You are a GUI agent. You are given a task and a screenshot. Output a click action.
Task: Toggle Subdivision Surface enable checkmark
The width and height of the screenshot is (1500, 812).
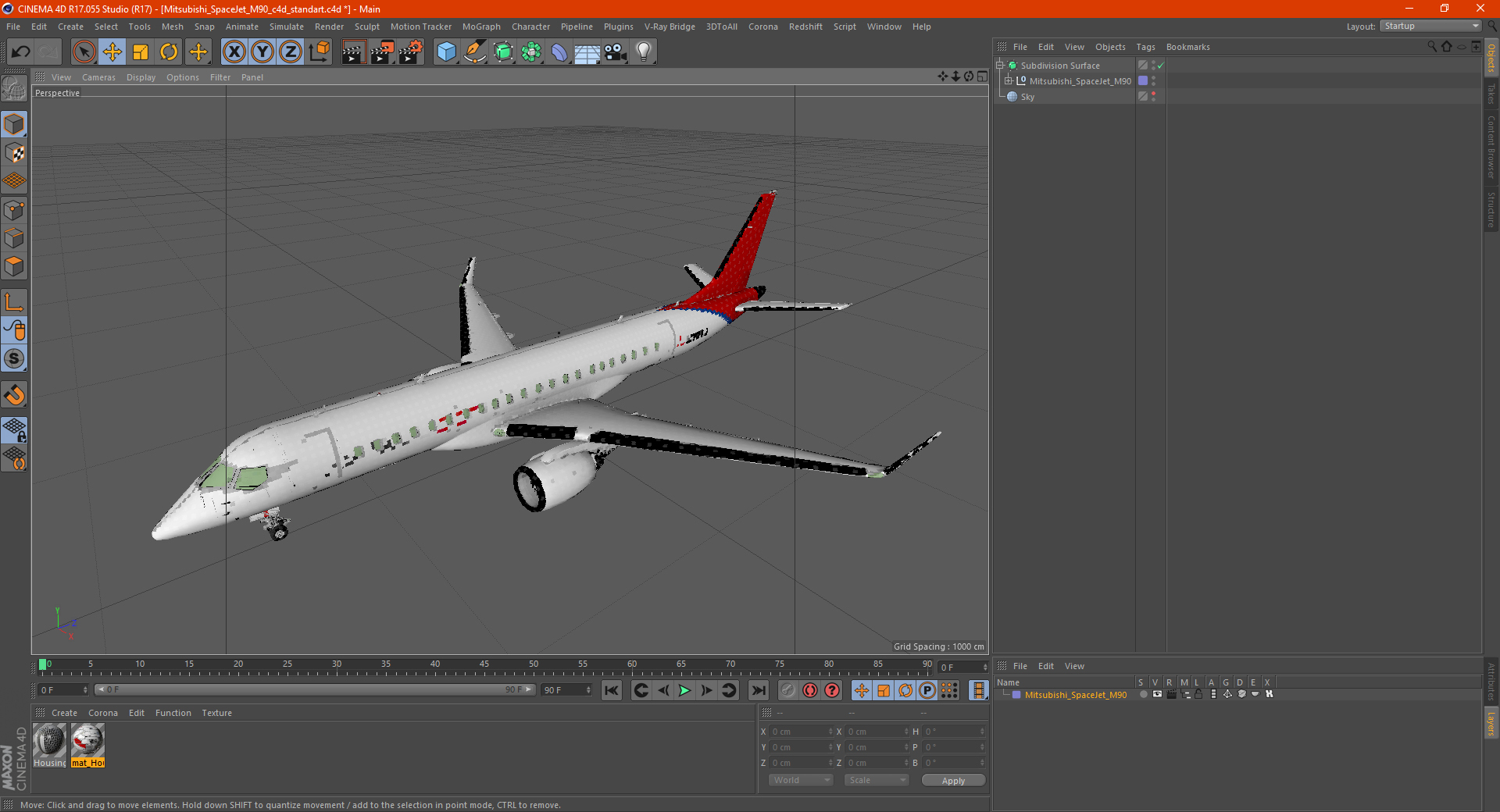[1161, 66]
